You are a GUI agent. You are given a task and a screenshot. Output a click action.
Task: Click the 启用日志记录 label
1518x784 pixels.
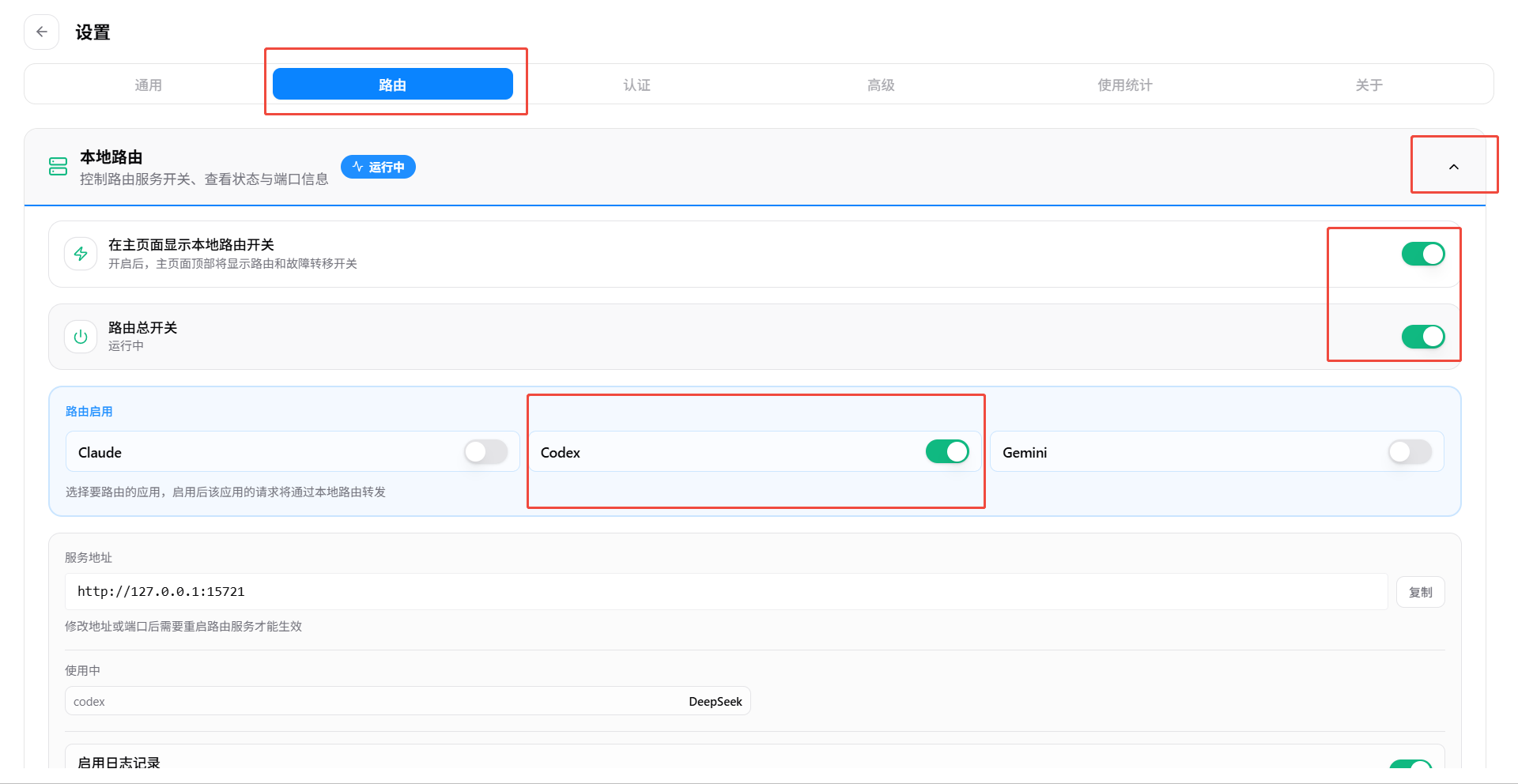tap(119, 763)
